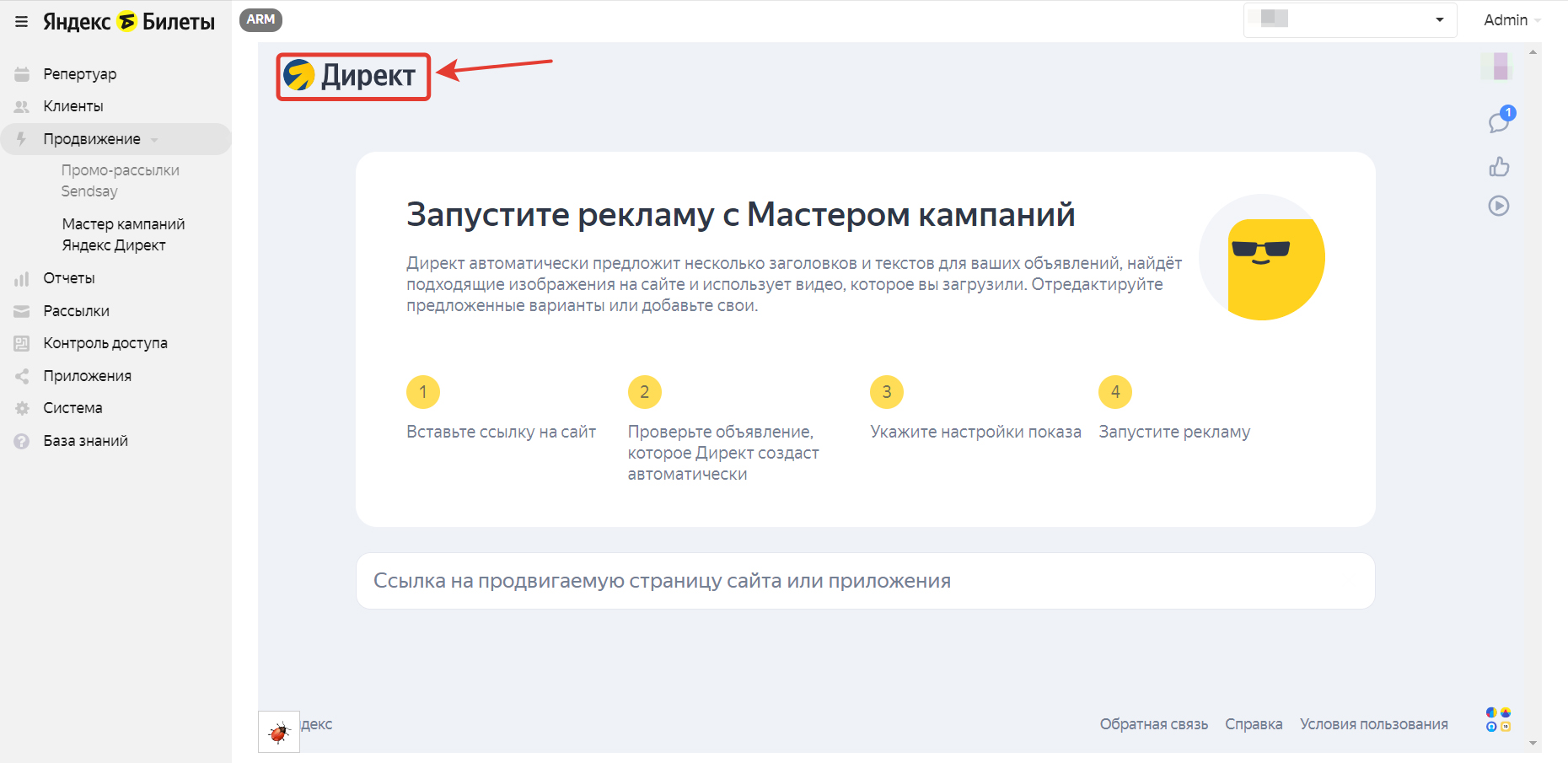The width and height of the screenshot is (1568, 763).
Task: Click text "Запустите рекламу" step label
Action: (1174, 432)
